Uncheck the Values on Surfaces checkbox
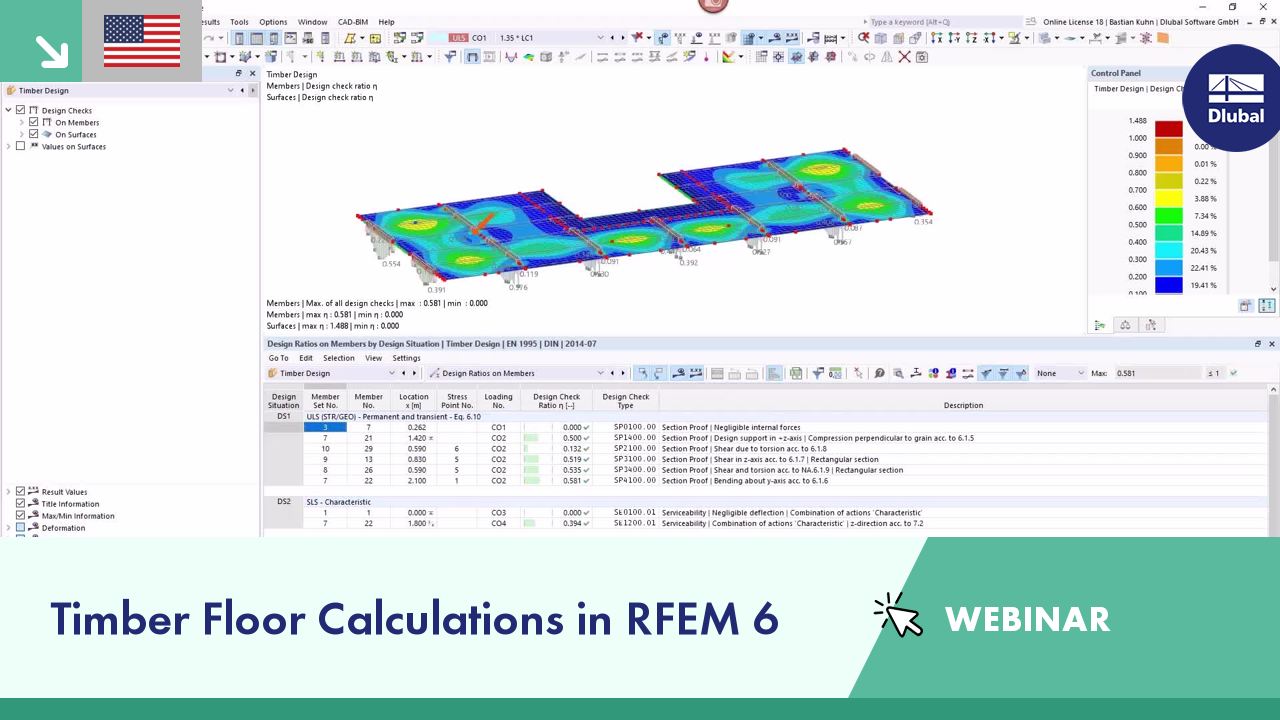This screenshot has height=720, width=1280. (x=21, y=146)
